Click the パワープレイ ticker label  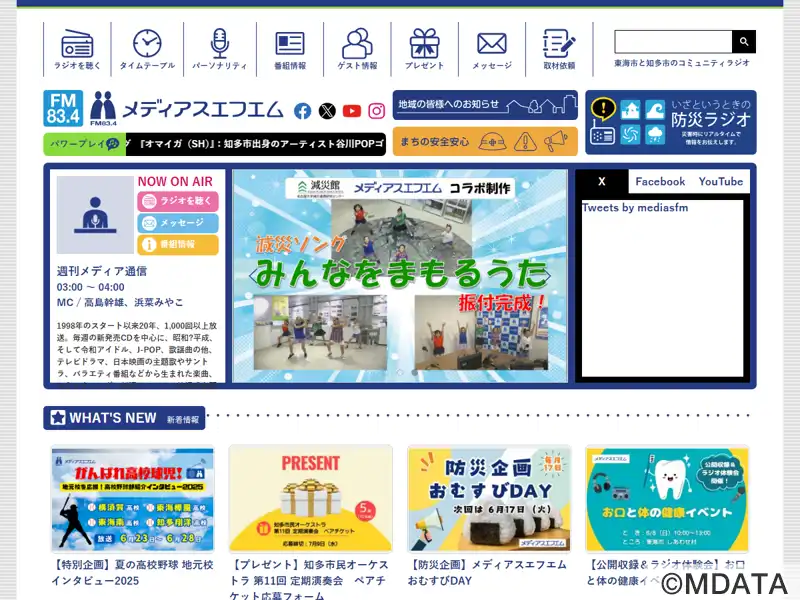[85, 144]
